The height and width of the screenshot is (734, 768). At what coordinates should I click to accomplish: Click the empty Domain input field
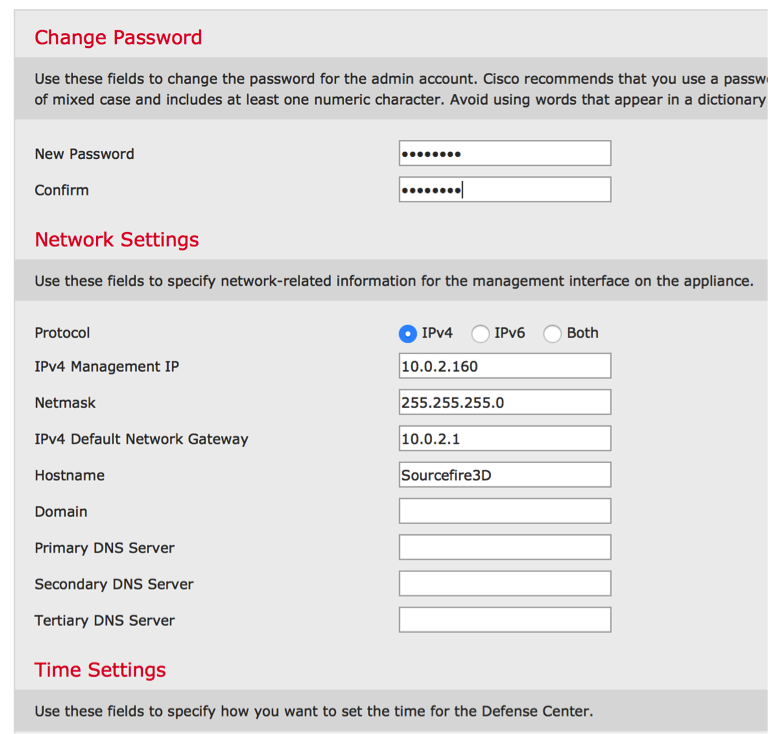coord(504,511)
